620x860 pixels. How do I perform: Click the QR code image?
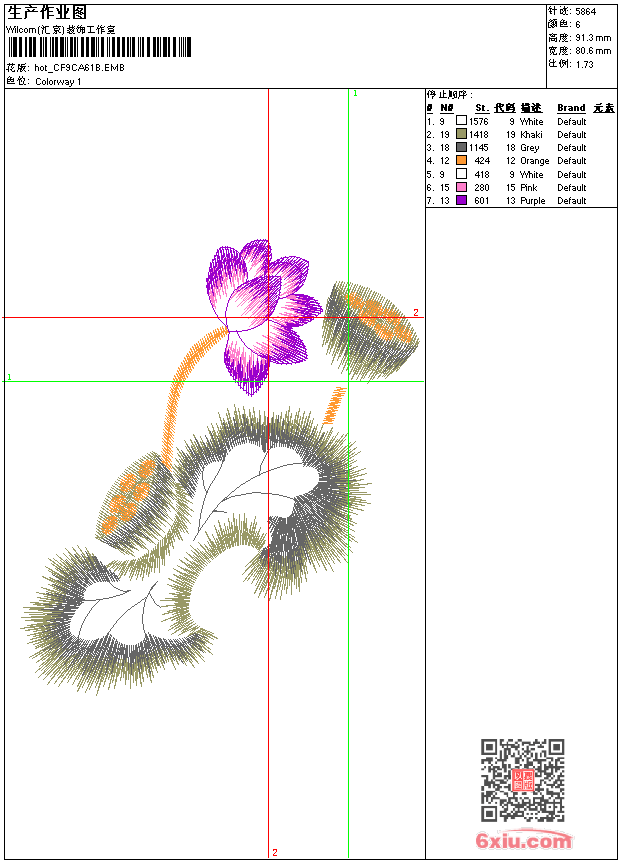523,780
